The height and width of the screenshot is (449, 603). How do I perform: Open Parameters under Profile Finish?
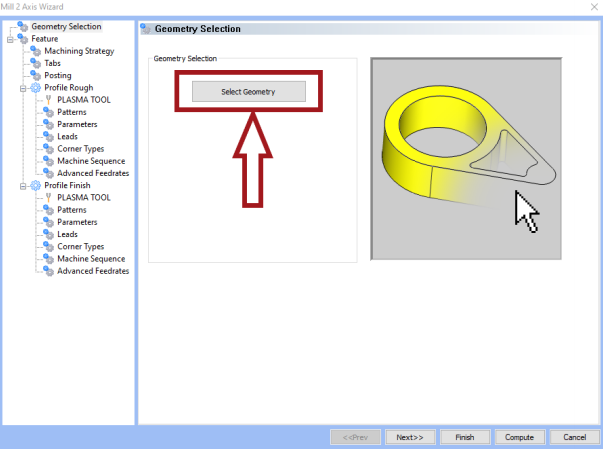coord(77,222)
